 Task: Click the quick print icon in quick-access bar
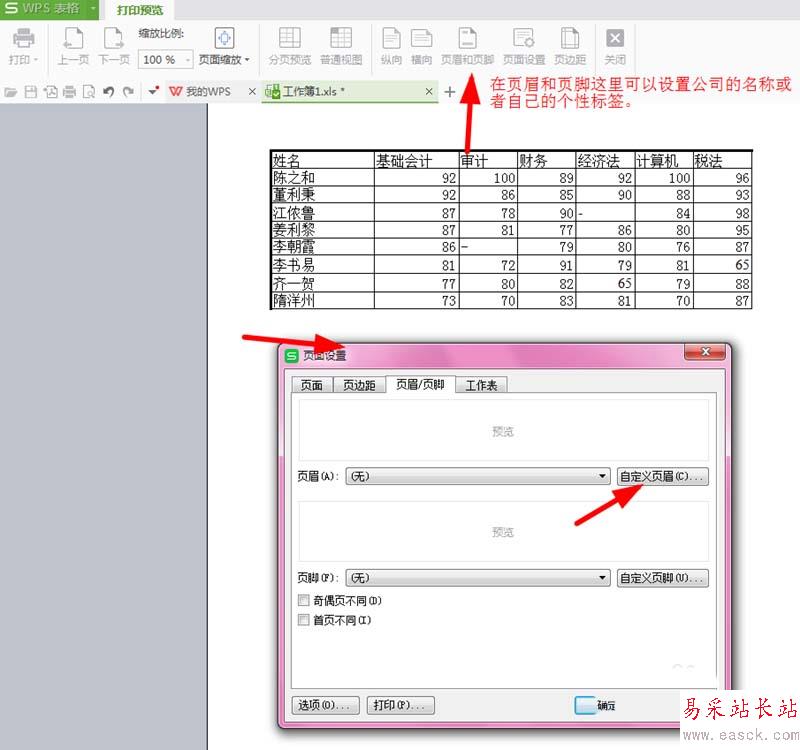point(69,92)
